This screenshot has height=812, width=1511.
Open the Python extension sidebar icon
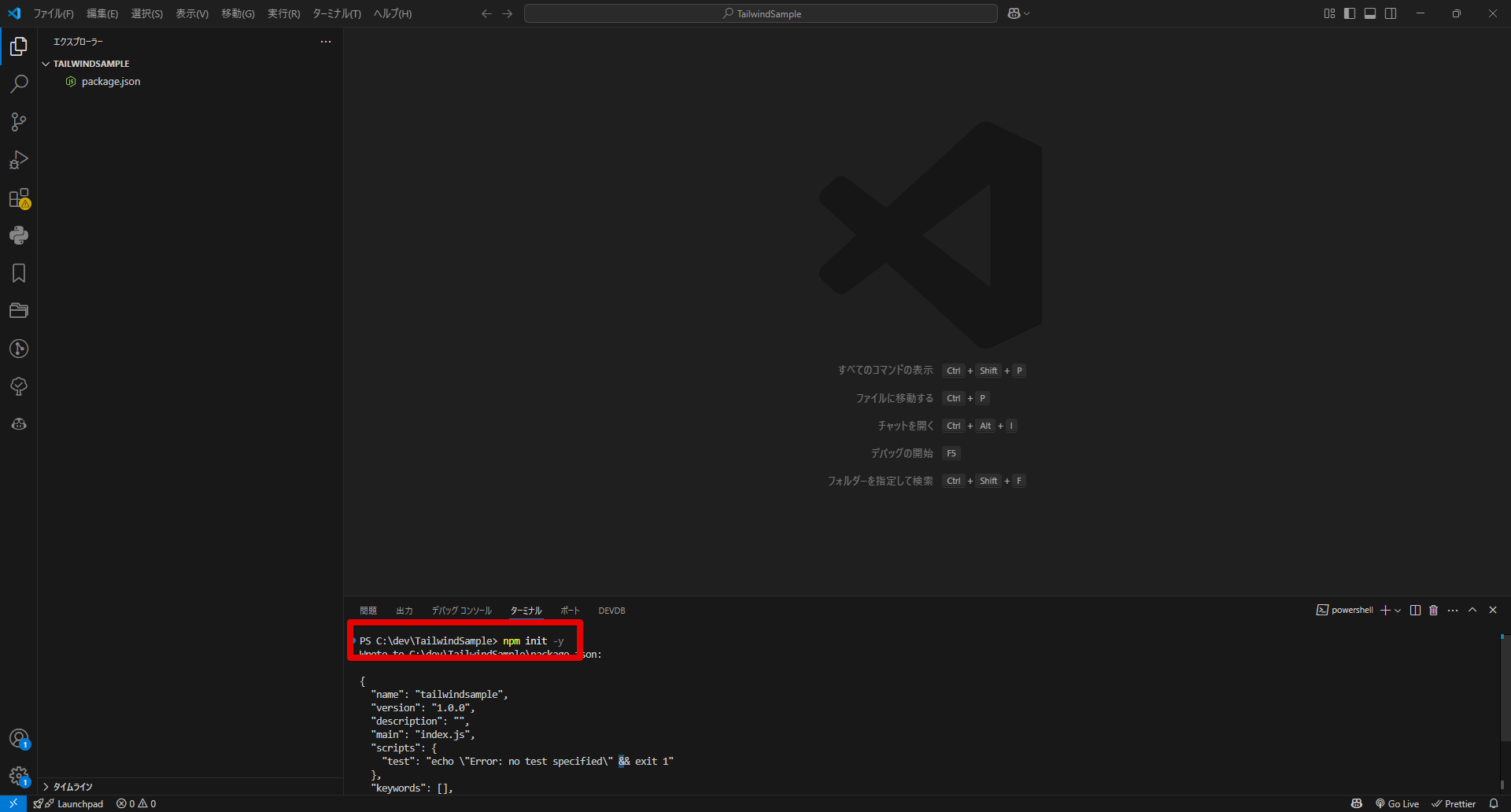point(19,235)
